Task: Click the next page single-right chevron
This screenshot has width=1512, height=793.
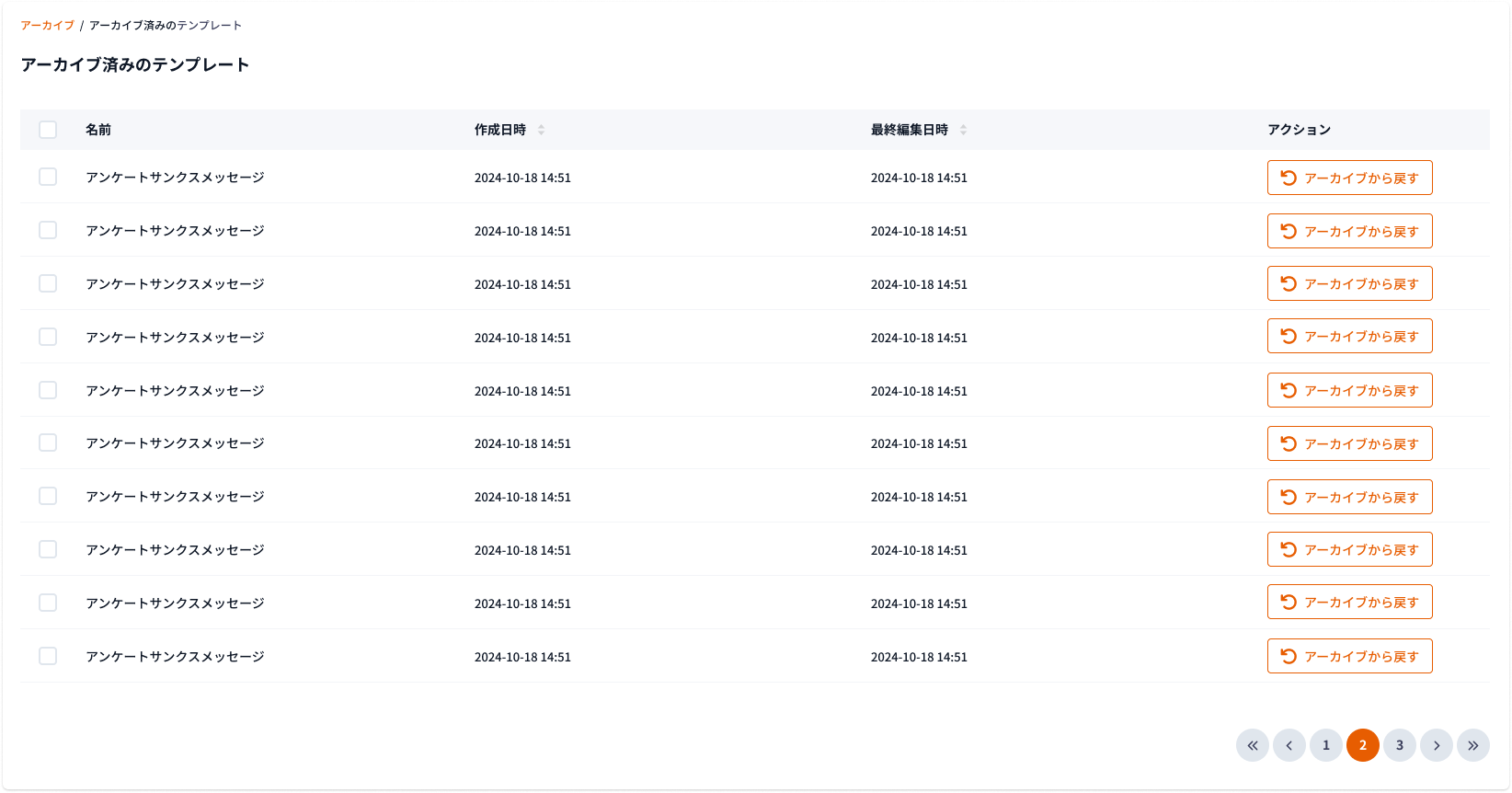Action: (x=1436, y=745)
